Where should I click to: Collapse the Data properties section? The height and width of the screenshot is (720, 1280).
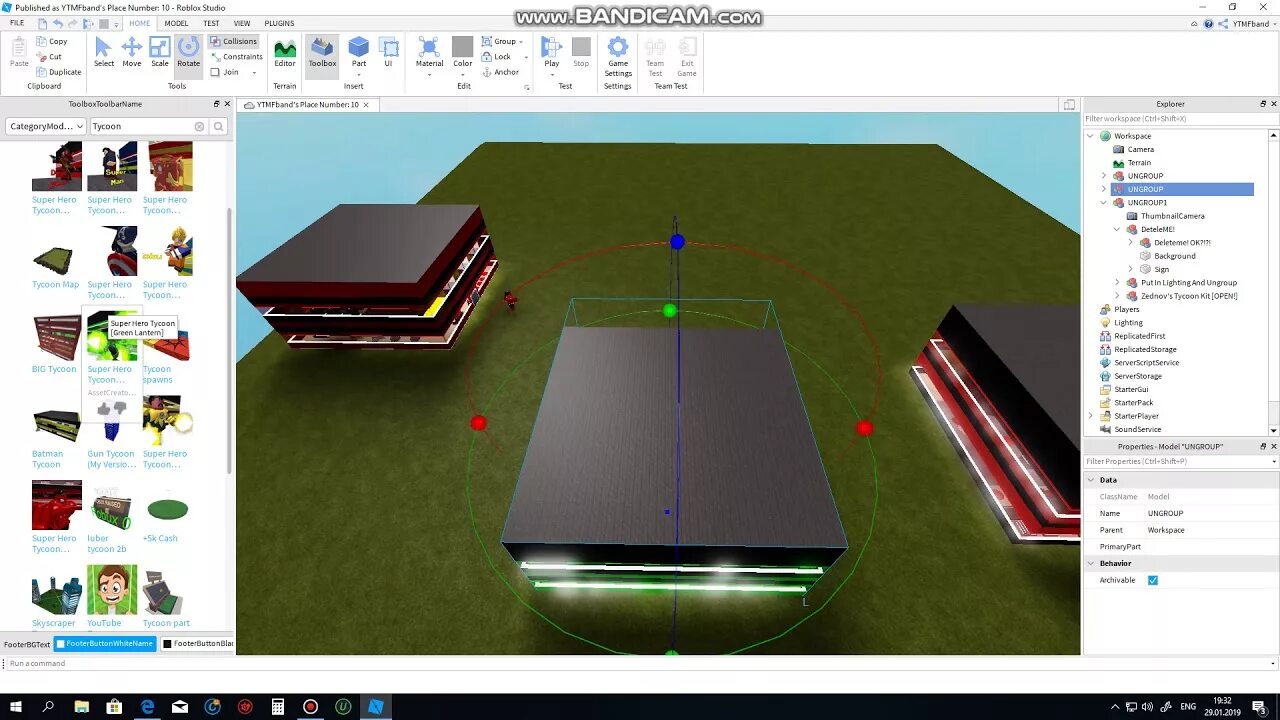pos(1092,480)
